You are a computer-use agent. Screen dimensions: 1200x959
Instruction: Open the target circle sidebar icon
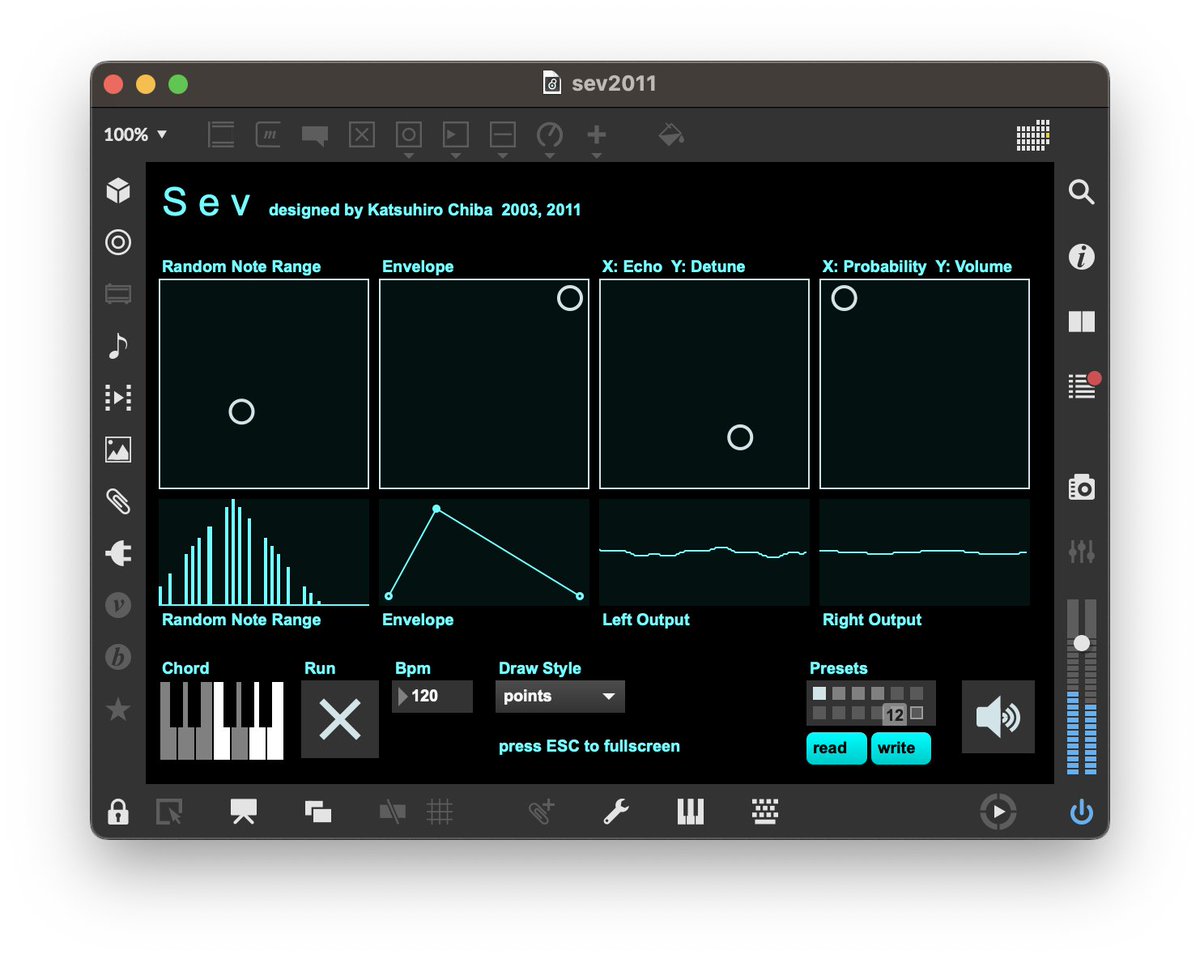coord(118,242)
